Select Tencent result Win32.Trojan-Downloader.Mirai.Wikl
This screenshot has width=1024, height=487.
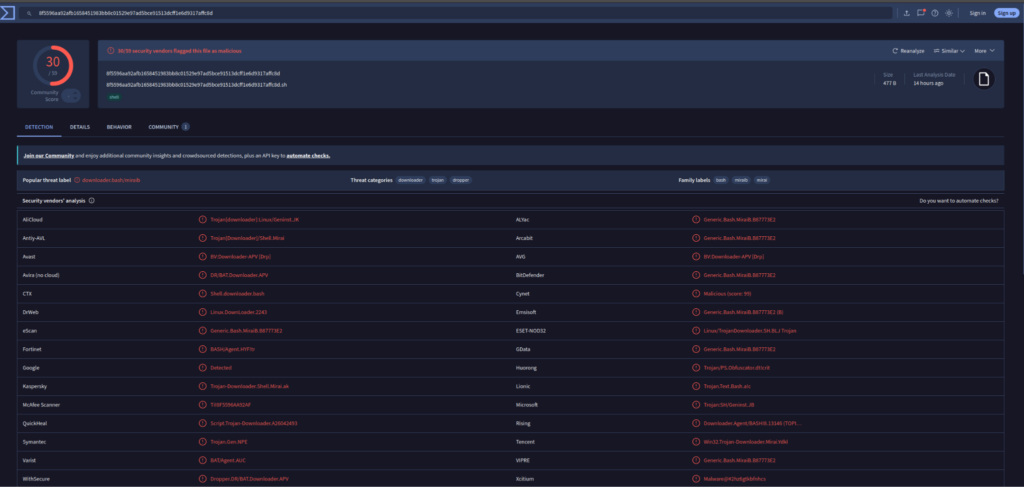[746, 442]
